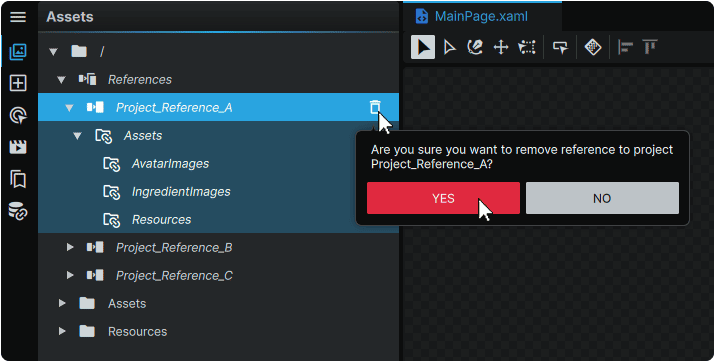Select the Selection arrow tool
The image size is (715, 362).
(423, 47)
